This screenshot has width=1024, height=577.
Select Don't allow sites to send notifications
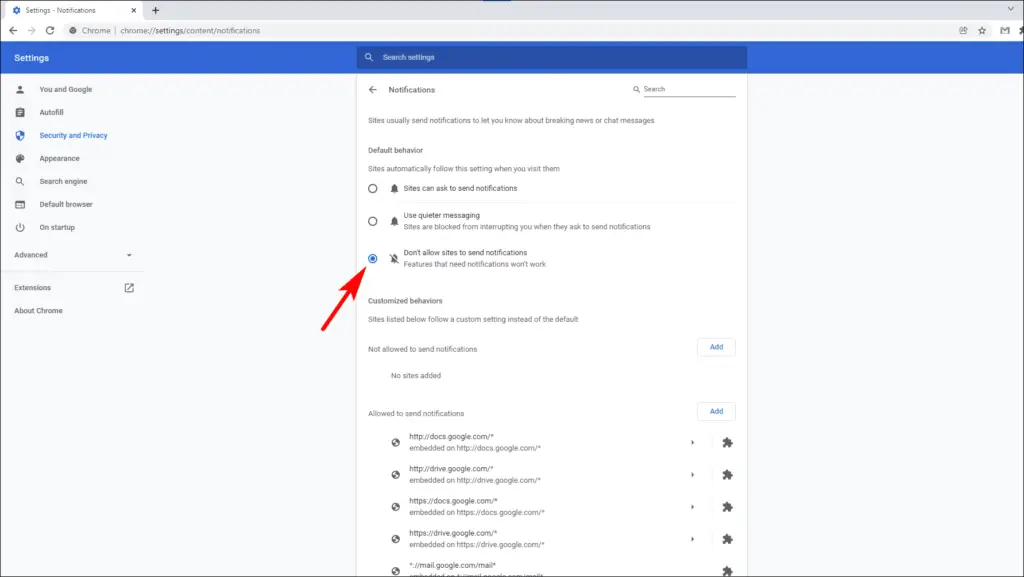pyautogui.click(x=373, y=258)
